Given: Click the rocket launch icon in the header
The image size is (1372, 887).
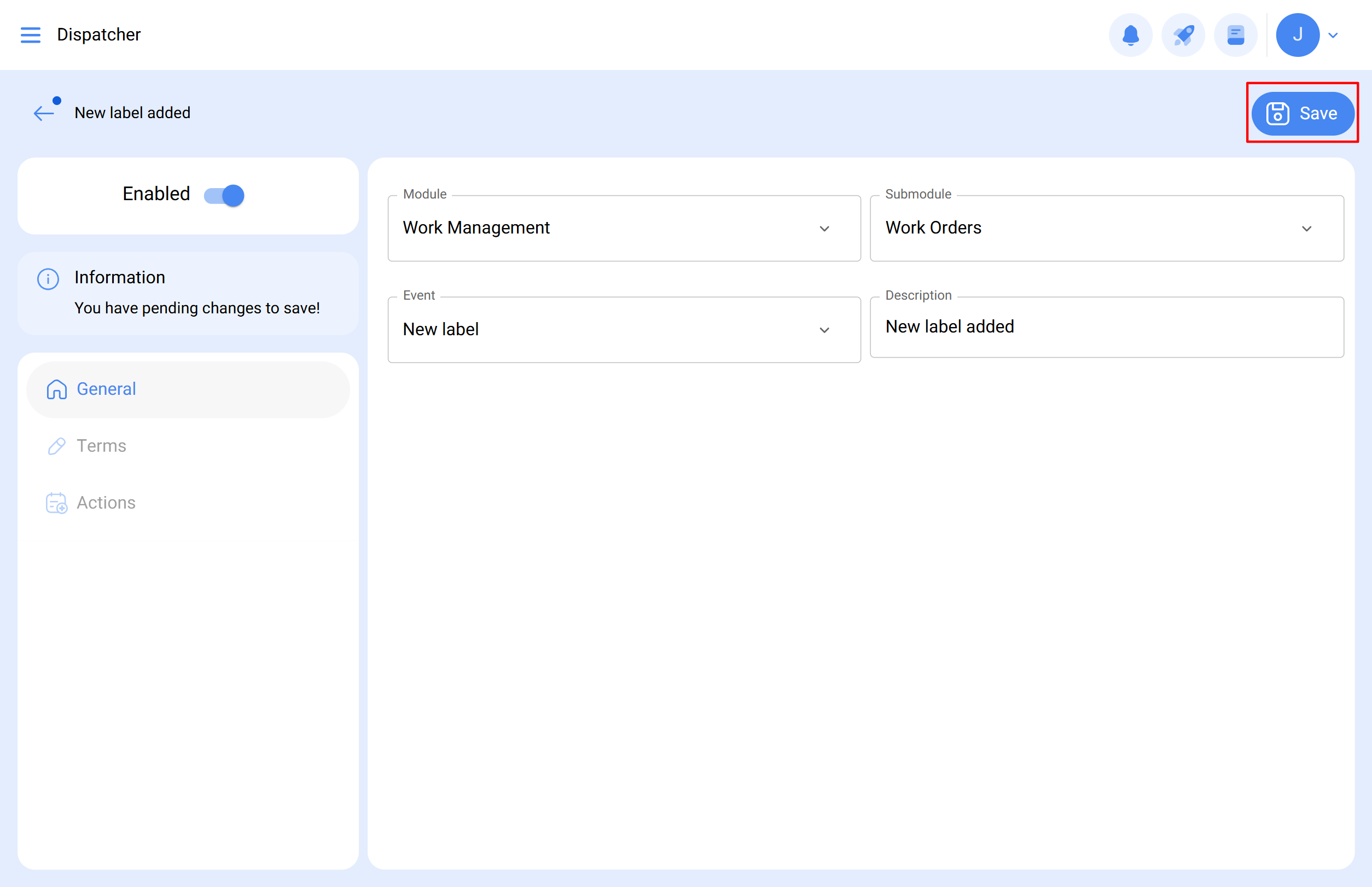Looking at the screenshot, I should click(1183, 34).
